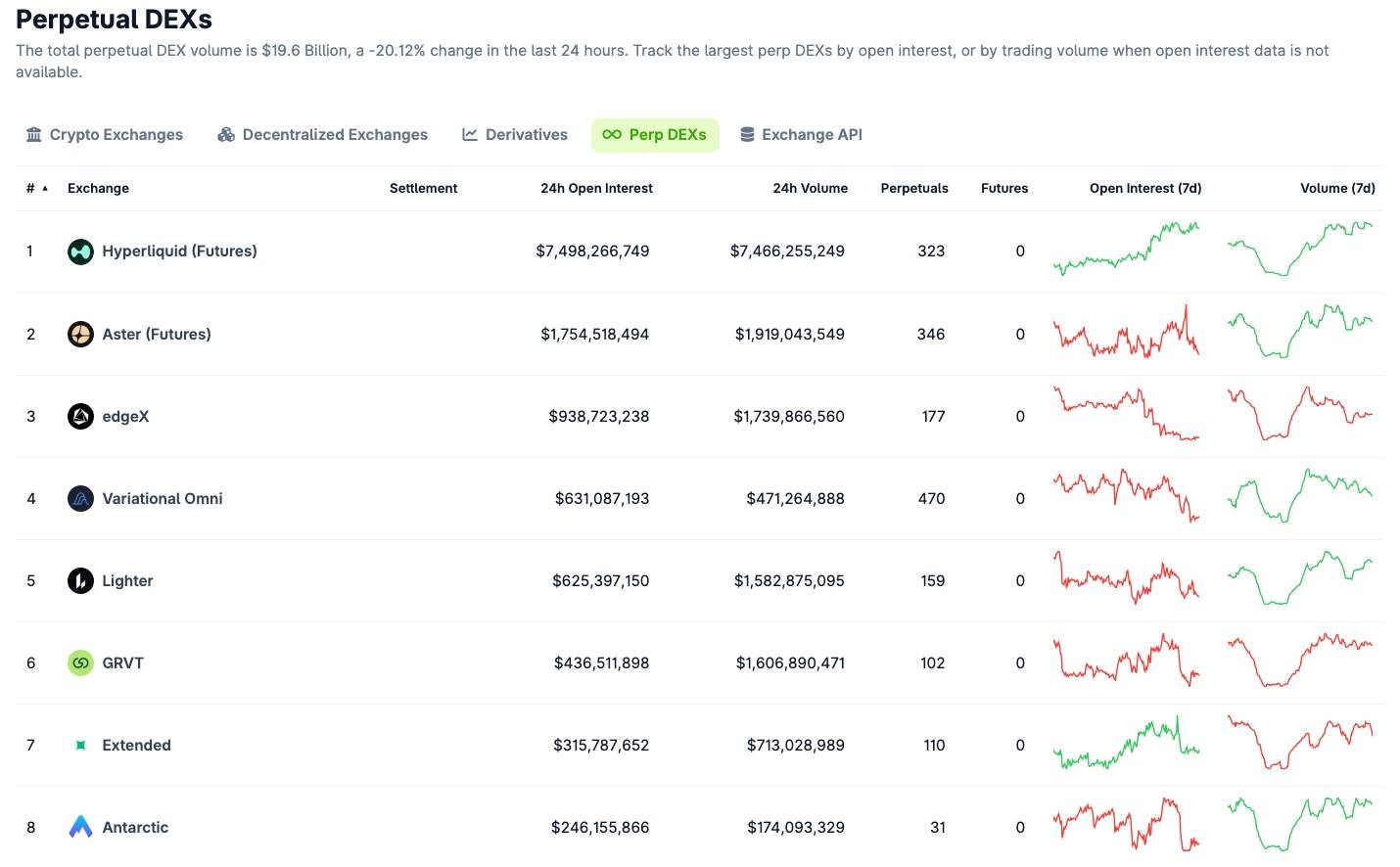Sort by 24h Open Interest column
Viewport: 1400px width, 867px height.
[x=596, y=188]
